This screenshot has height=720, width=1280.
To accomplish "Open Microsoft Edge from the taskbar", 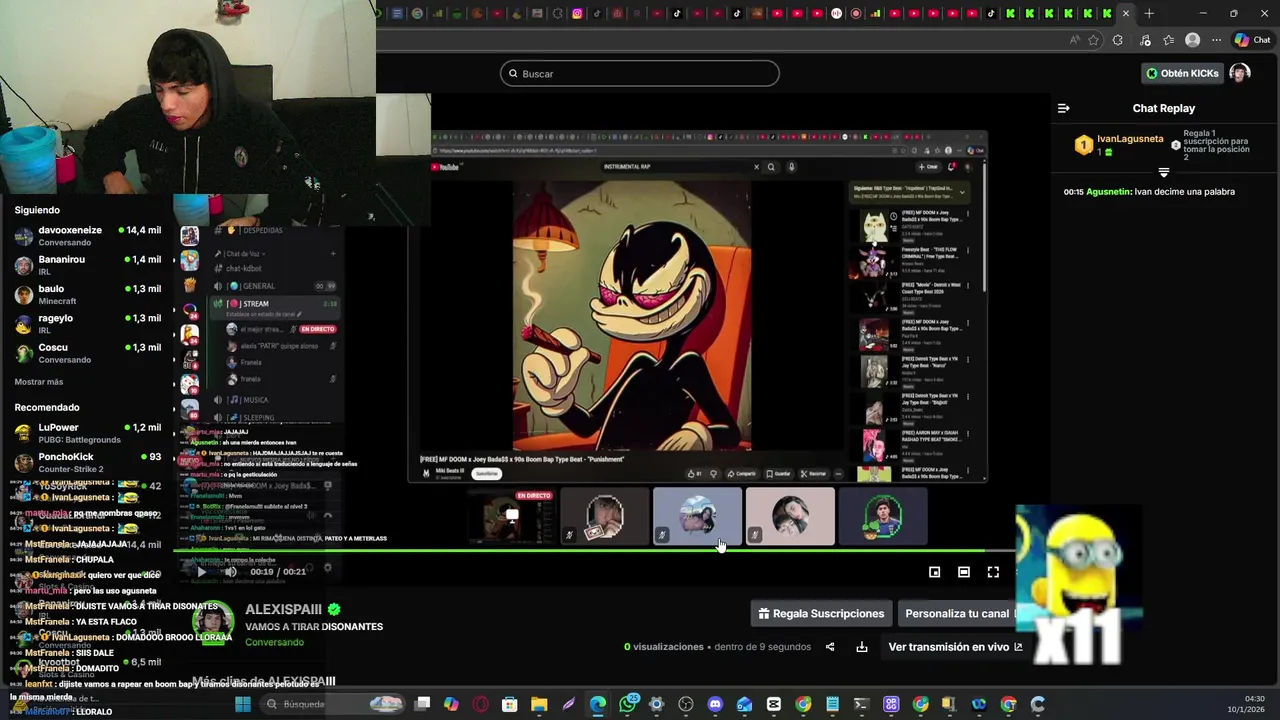I will coord(598,704).
